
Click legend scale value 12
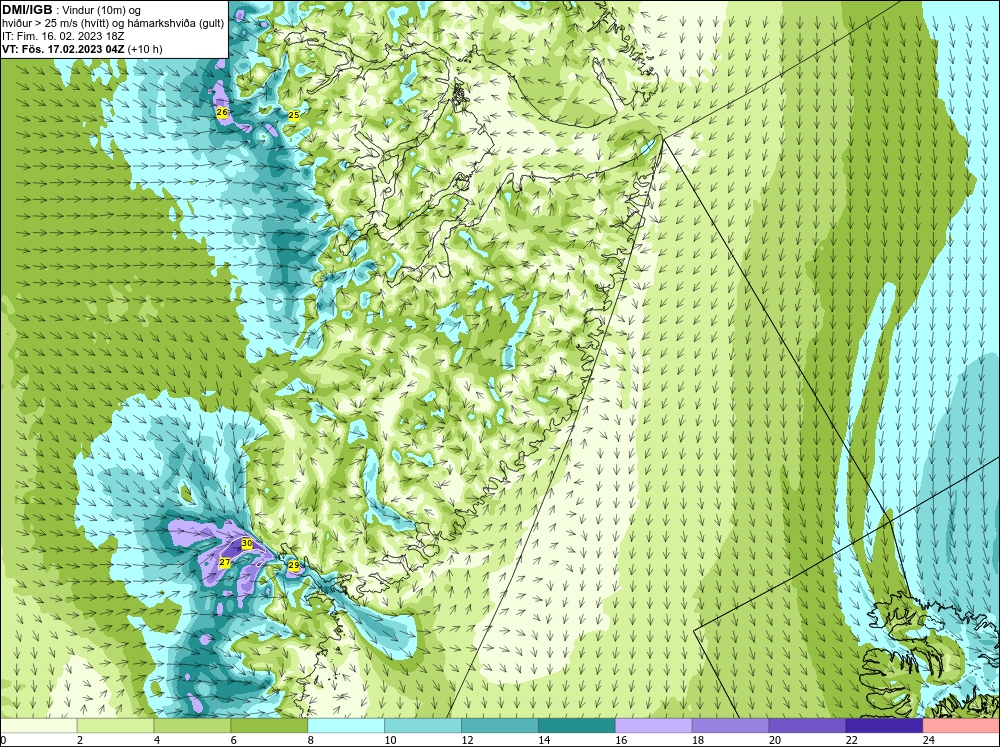(x=467, y=740)
